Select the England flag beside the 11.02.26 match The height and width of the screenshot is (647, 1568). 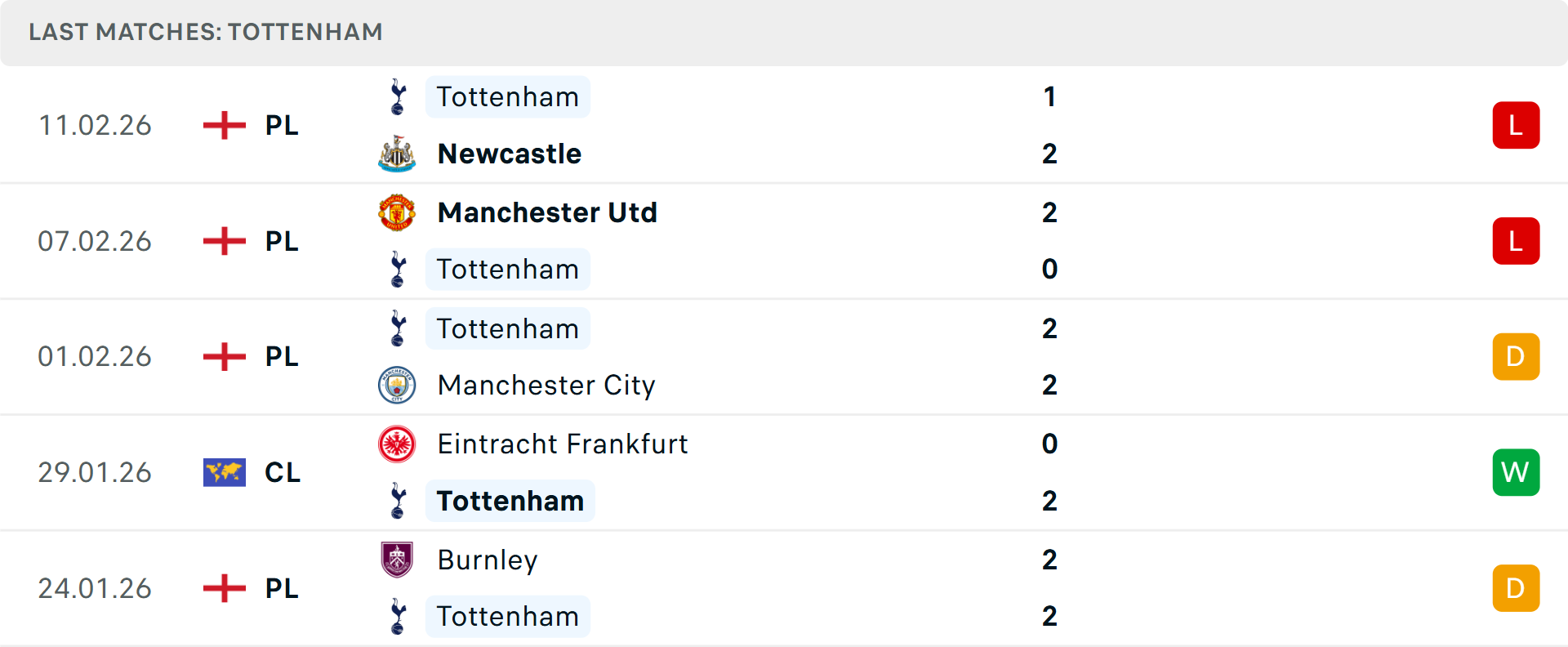pos(224,125)
